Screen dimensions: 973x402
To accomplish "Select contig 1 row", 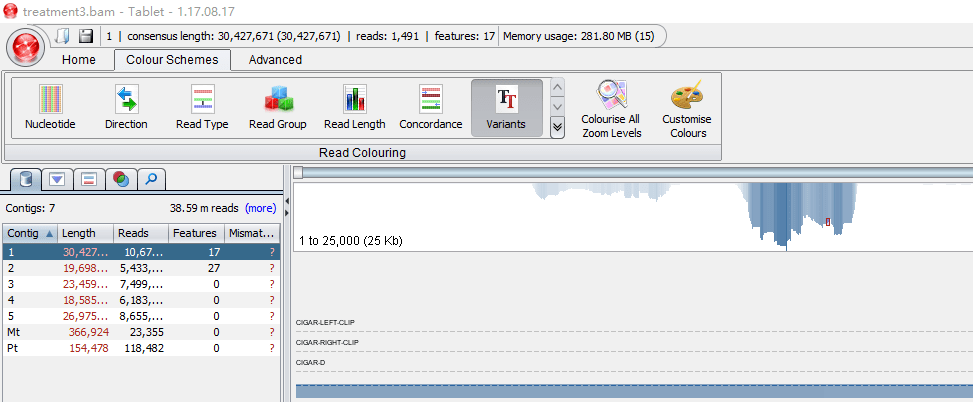I will click(141, 251).
